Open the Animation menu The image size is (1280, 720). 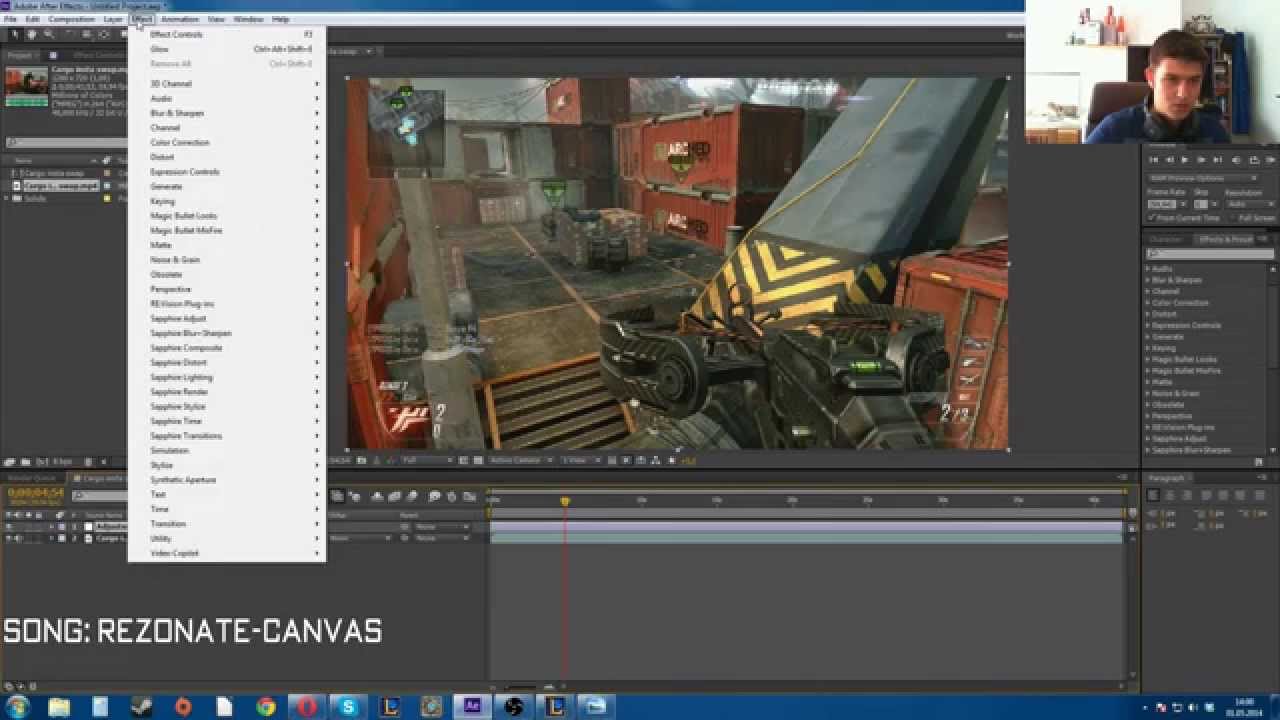(x=180, y=19)
